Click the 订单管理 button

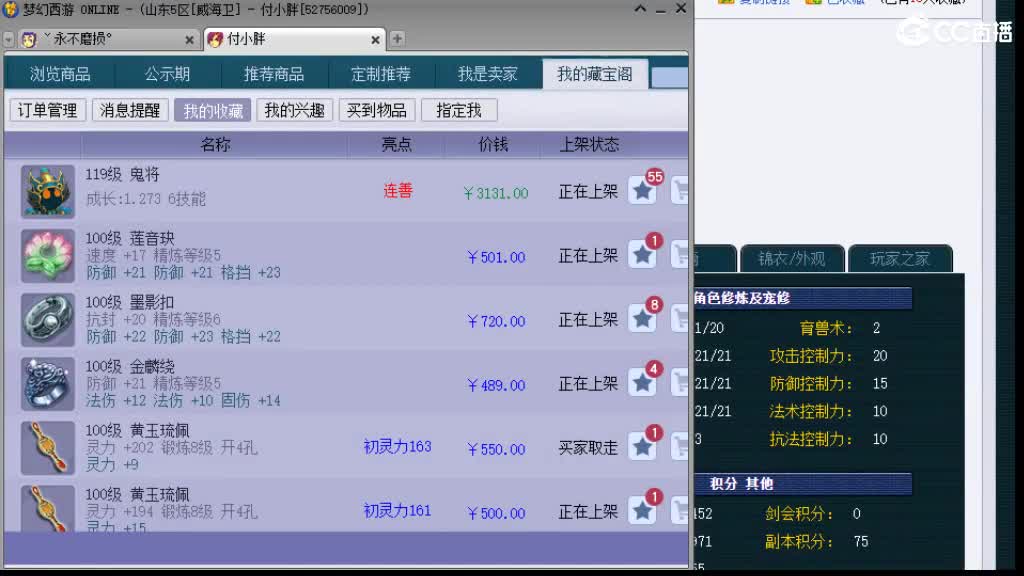click(x=48, y=110)
